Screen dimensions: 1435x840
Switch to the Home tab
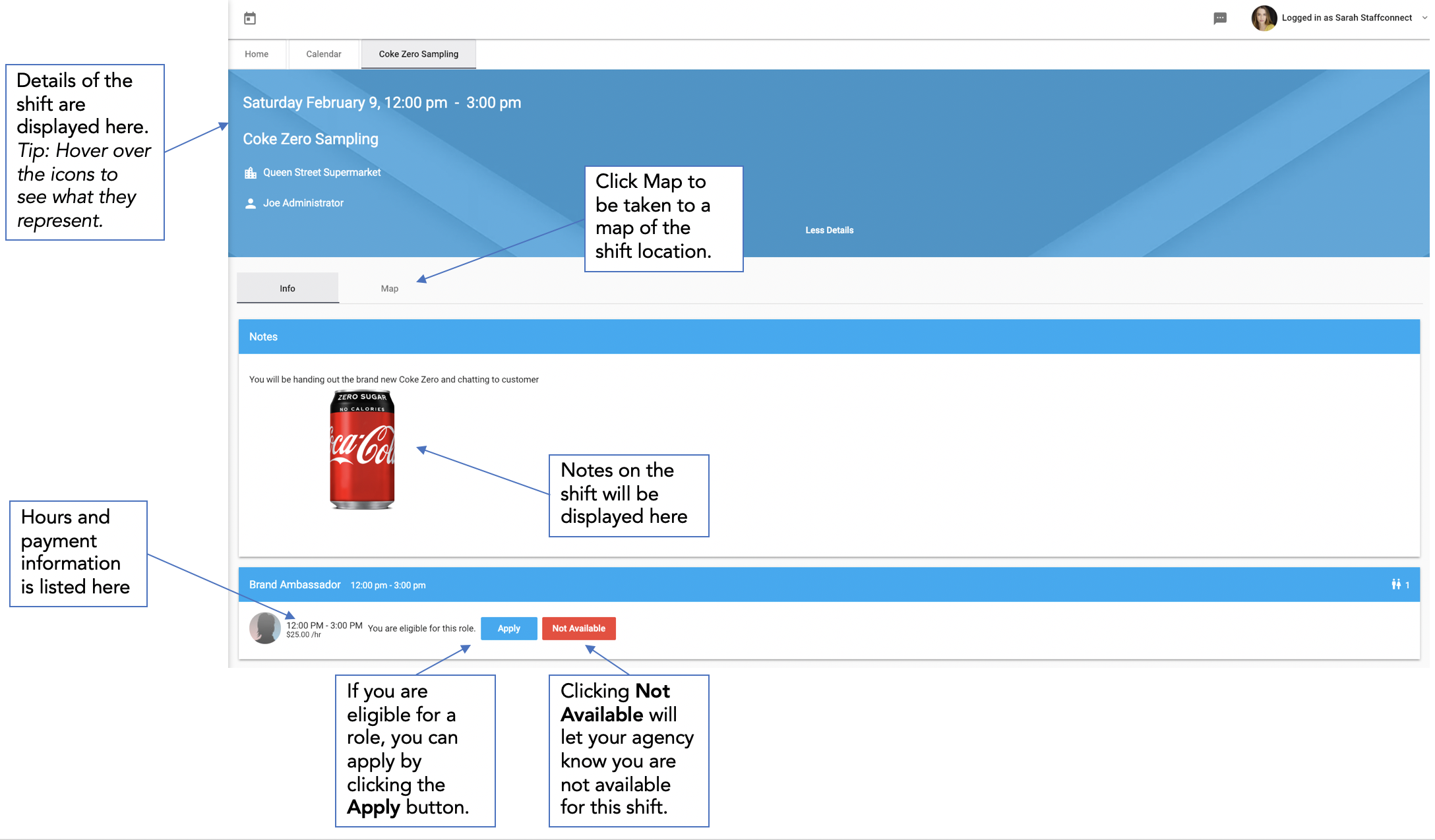tap(257, 54)
